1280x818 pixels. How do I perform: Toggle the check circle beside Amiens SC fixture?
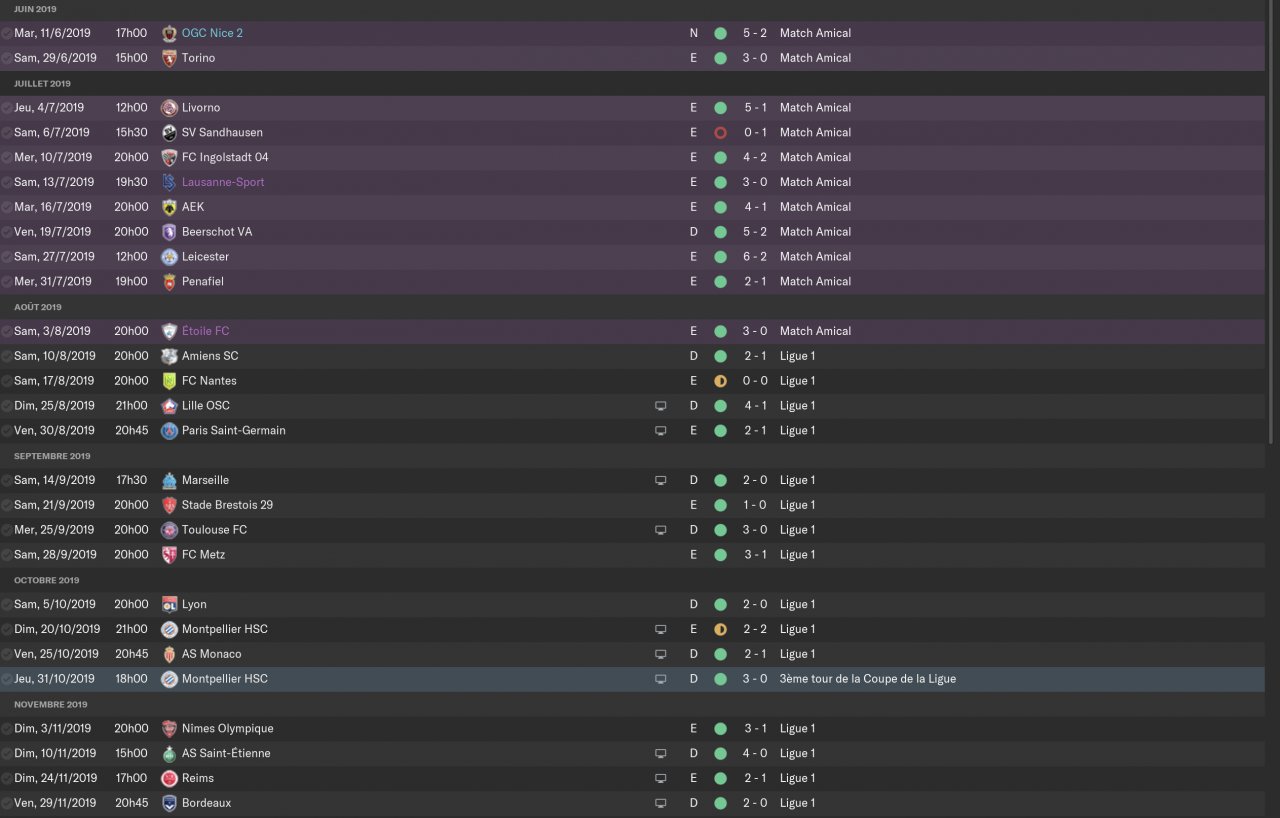pos(7,356)
